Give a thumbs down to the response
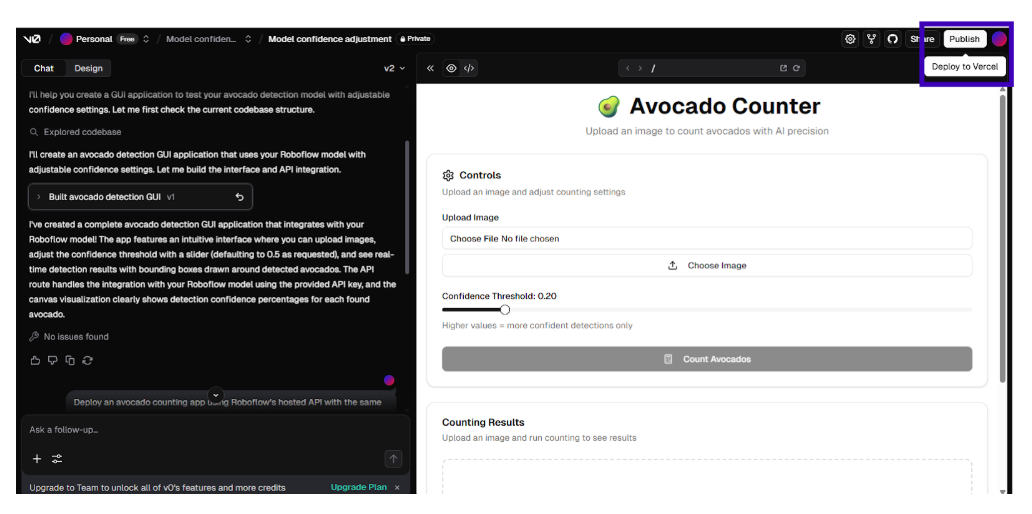 (53, 360)
